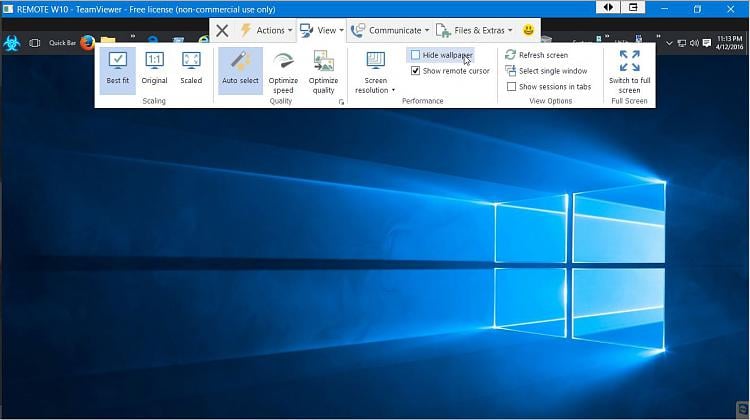
Task: Enable Show sessions in tabs
Action: pos(511,87)
